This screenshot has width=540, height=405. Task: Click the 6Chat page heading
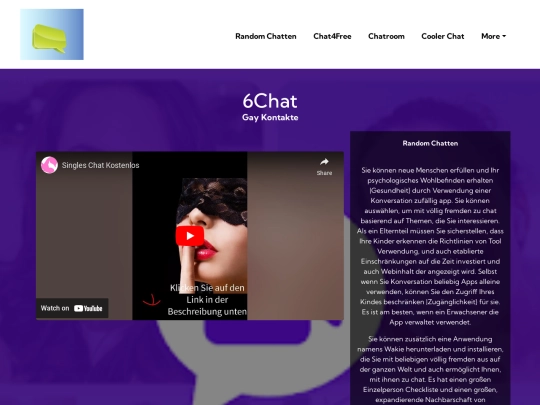270,101
